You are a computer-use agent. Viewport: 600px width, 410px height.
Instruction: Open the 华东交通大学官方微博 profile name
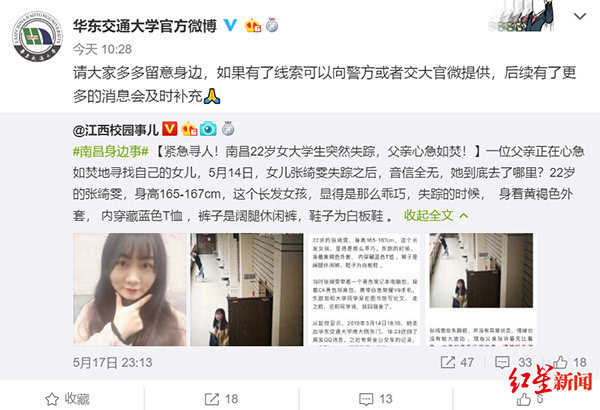click(x=145, y=26)
